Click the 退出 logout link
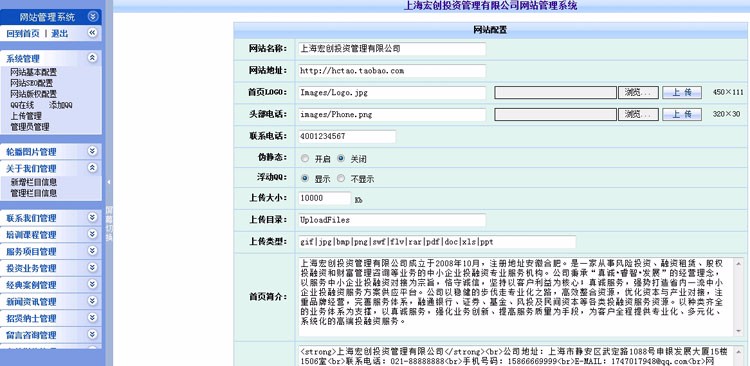Screen dimensions: 750x366 coord(60,33)
